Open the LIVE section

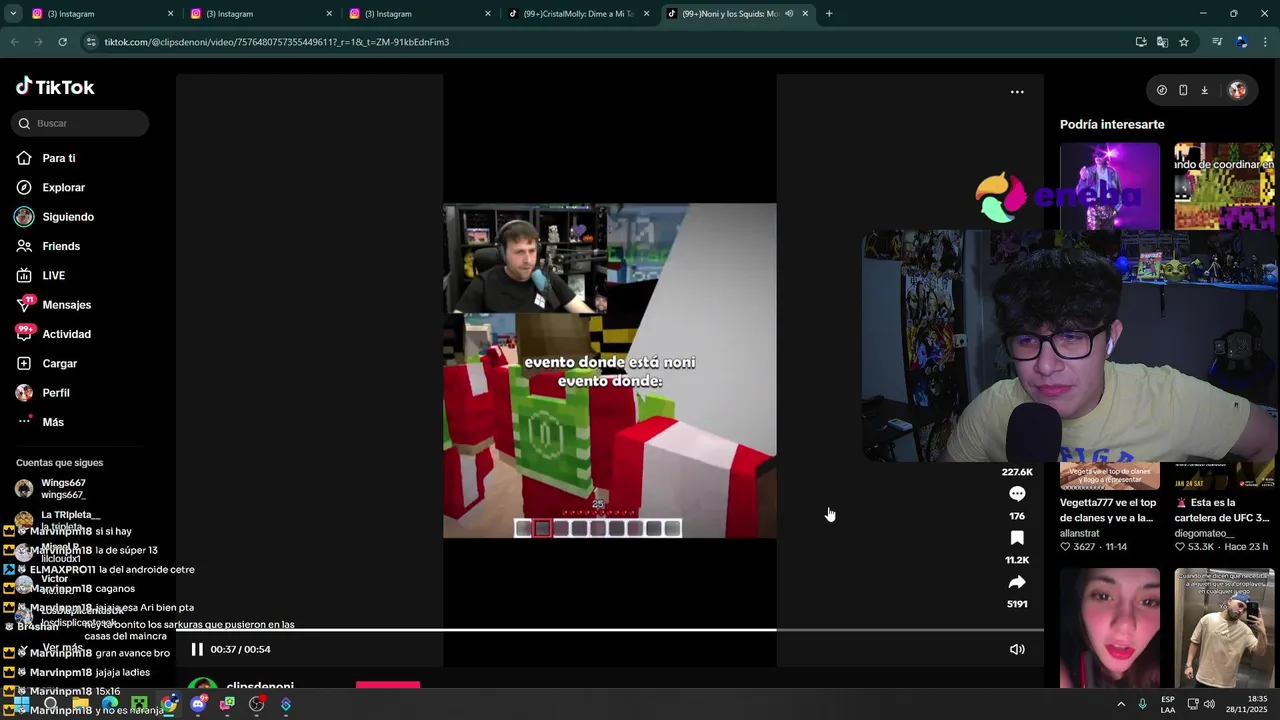click(x=53, y=275)
